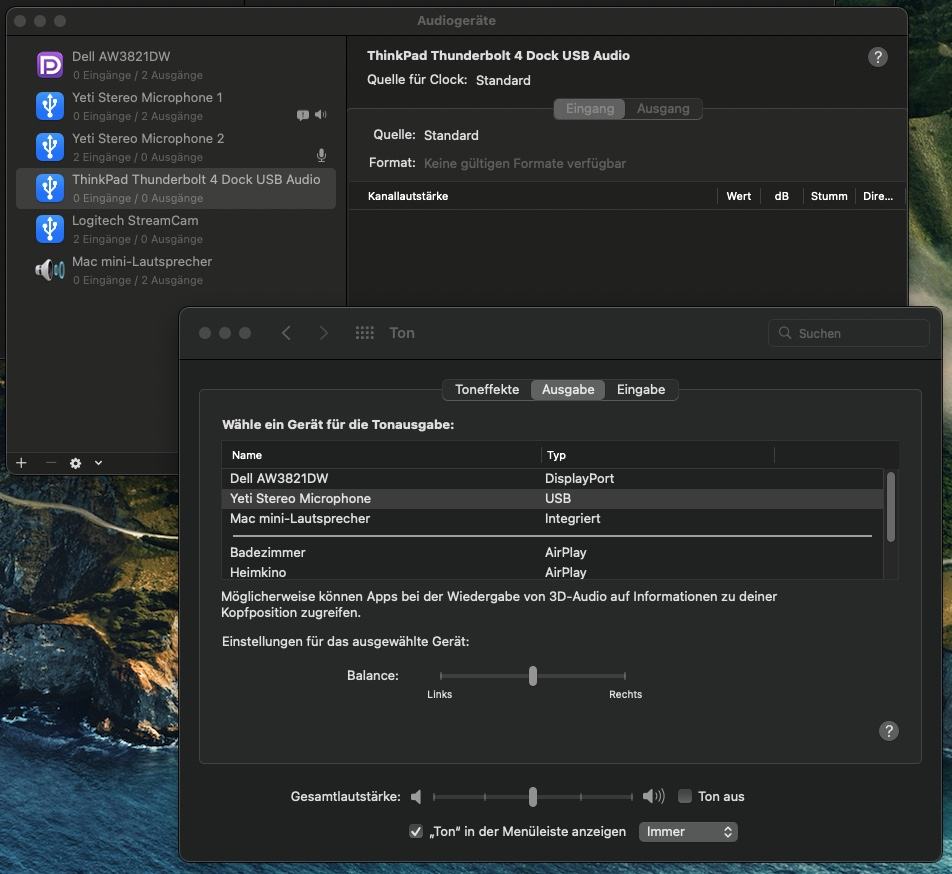Image resolution: width=952 pixels, height=874 pixels.
Task: Select ThinkPad Thunderbolt 4 Dock USB Audio
Action: pos(176,188)
